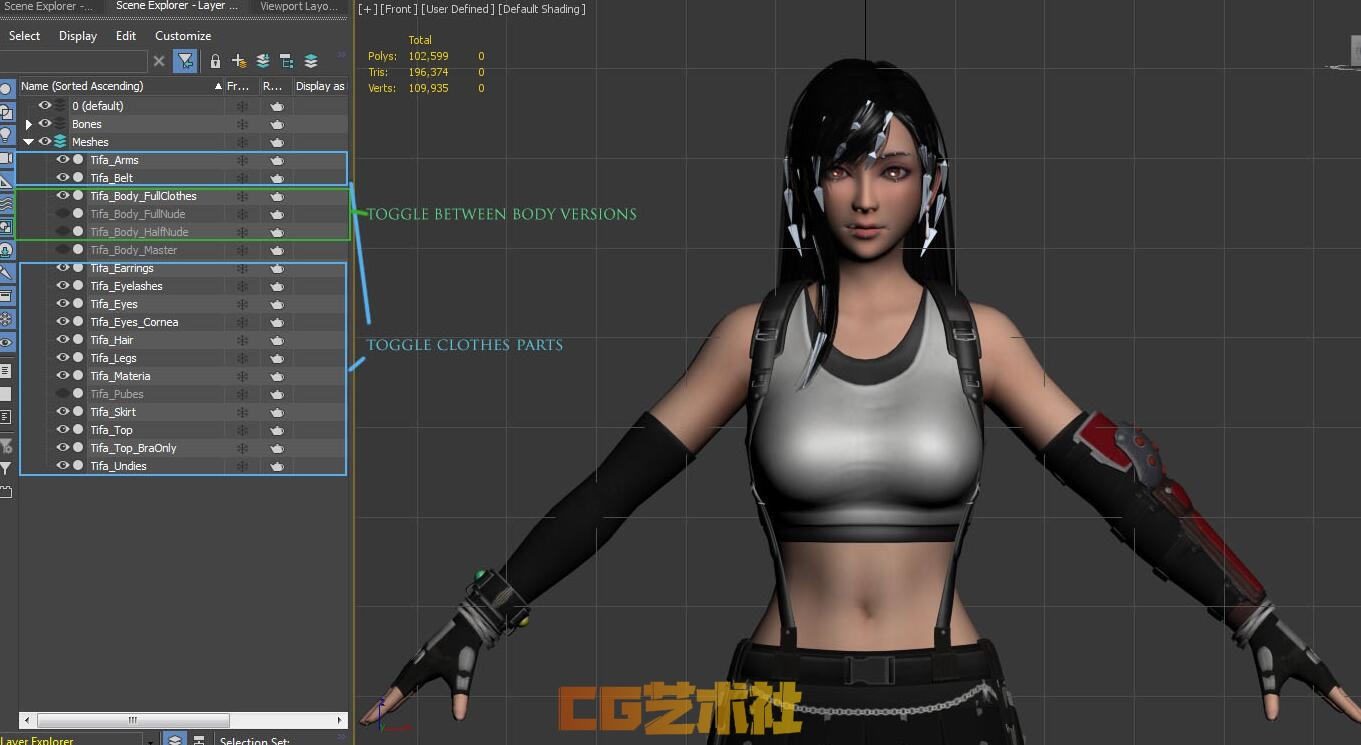Screen dimensions: 1361x745
Task: Click the Renderable column header
Action: 276,86
